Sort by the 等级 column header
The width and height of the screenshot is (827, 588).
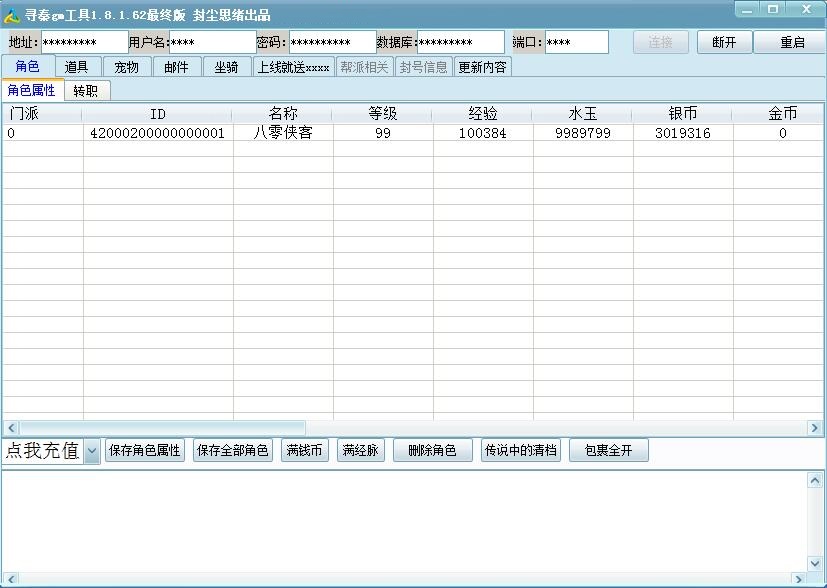tap(383, 114)
